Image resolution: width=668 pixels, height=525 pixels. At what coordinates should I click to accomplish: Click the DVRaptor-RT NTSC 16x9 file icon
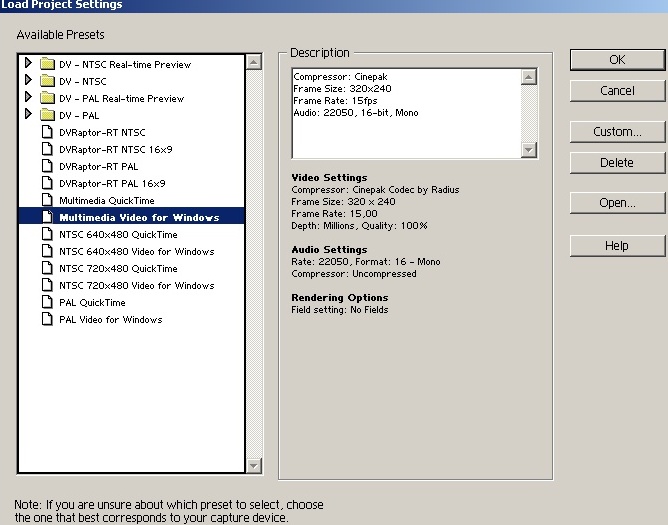coord(47,149)
